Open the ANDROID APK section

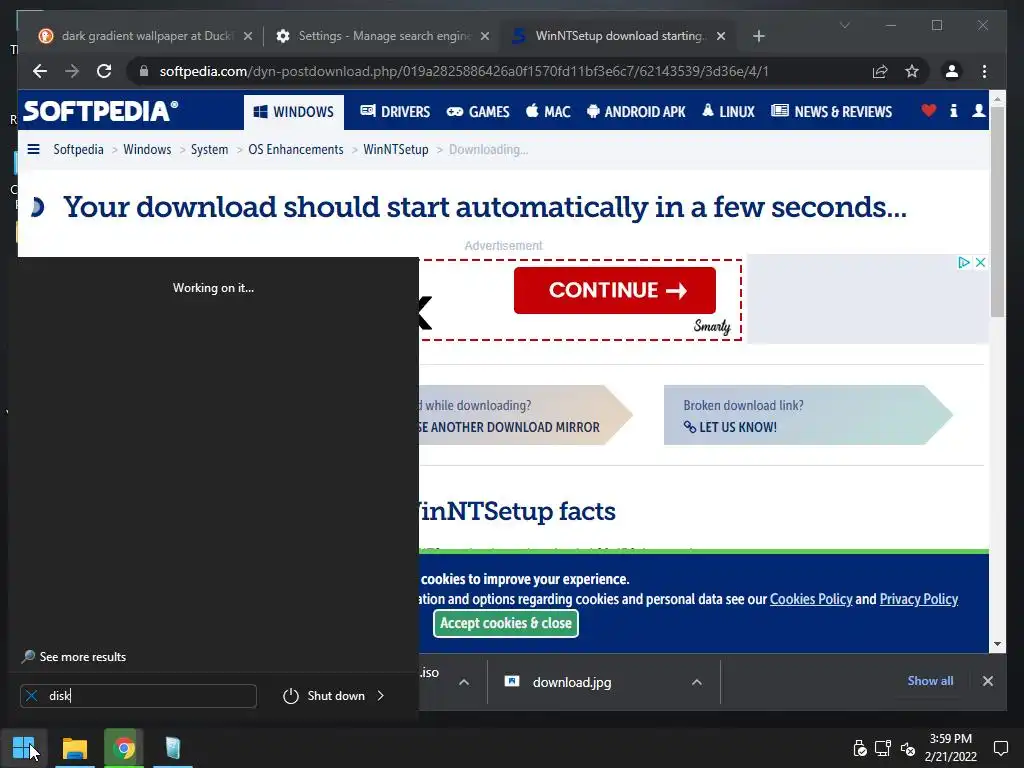636,112
